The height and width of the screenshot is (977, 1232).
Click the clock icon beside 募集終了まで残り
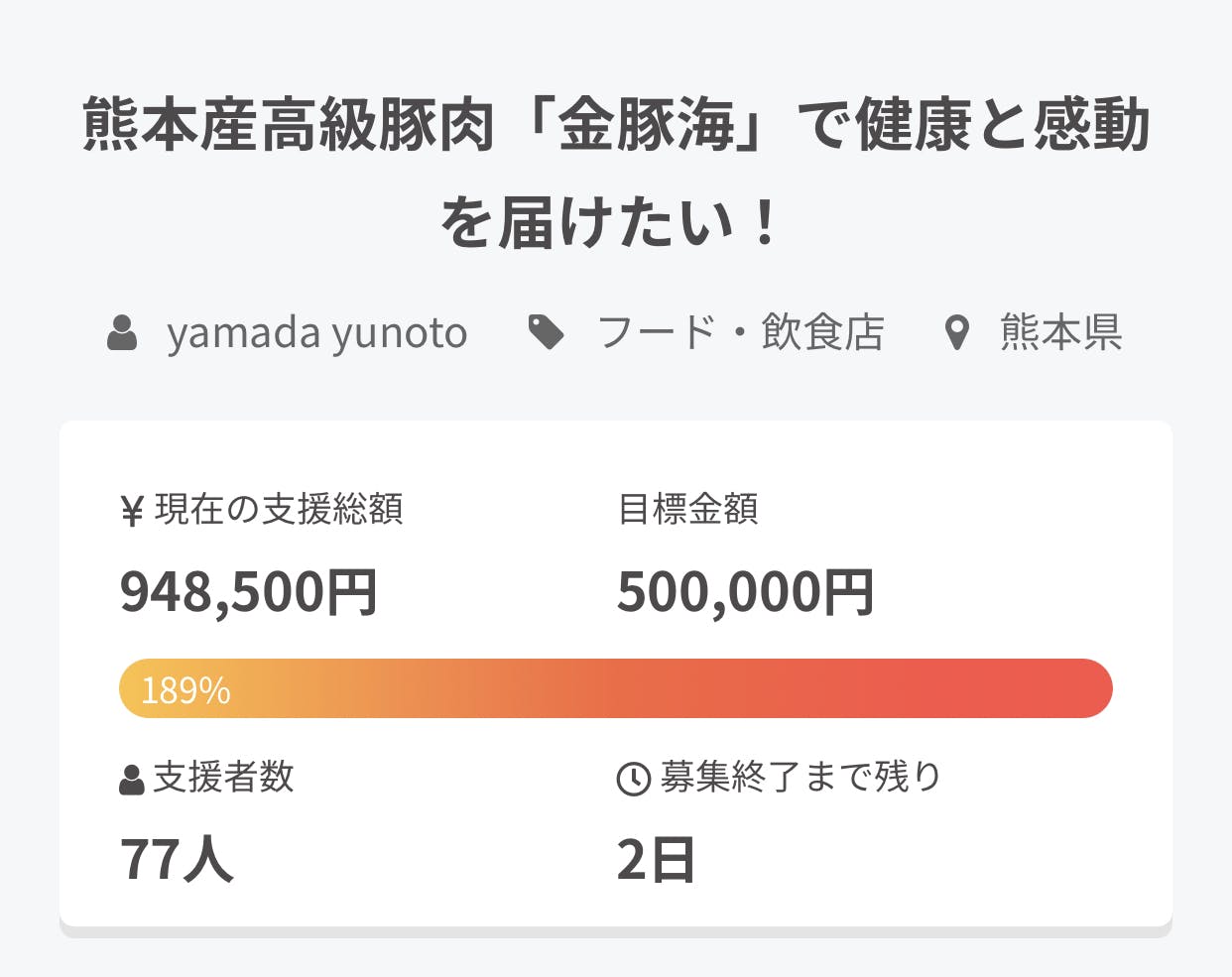click(633, 780)
